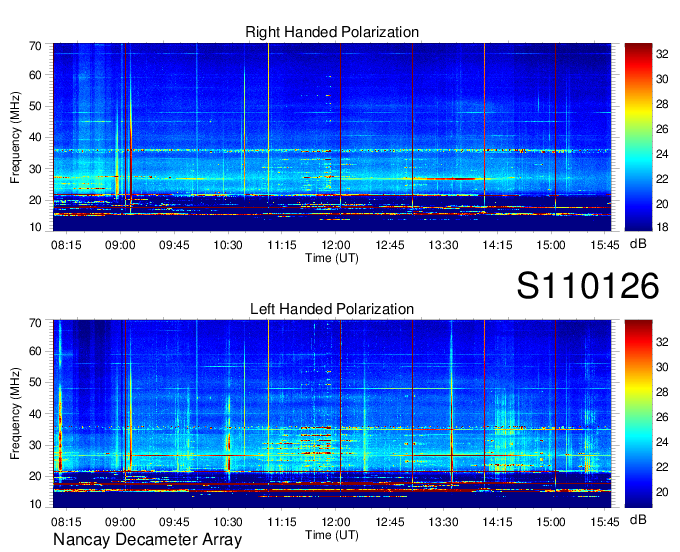
Task: Click the "12:45" time tick of the upper plot
Action: [x=389, y=245]
